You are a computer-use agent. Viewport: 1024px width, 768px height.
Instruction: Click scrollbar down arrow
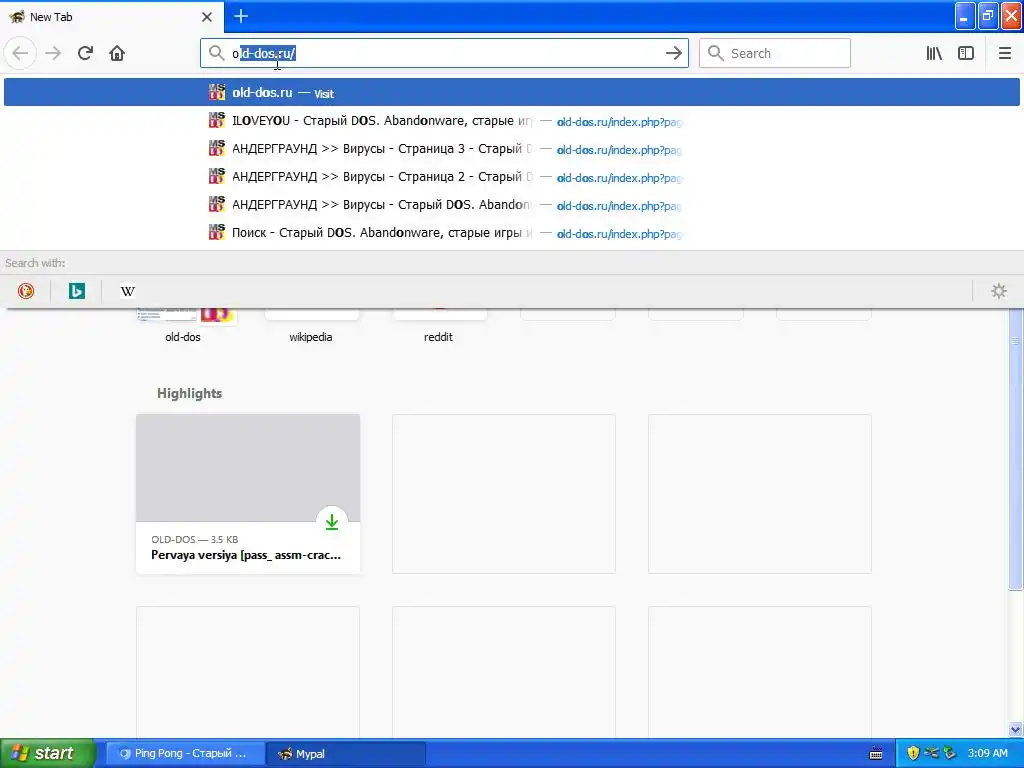pyautogui.click(x=1015, y=729)
